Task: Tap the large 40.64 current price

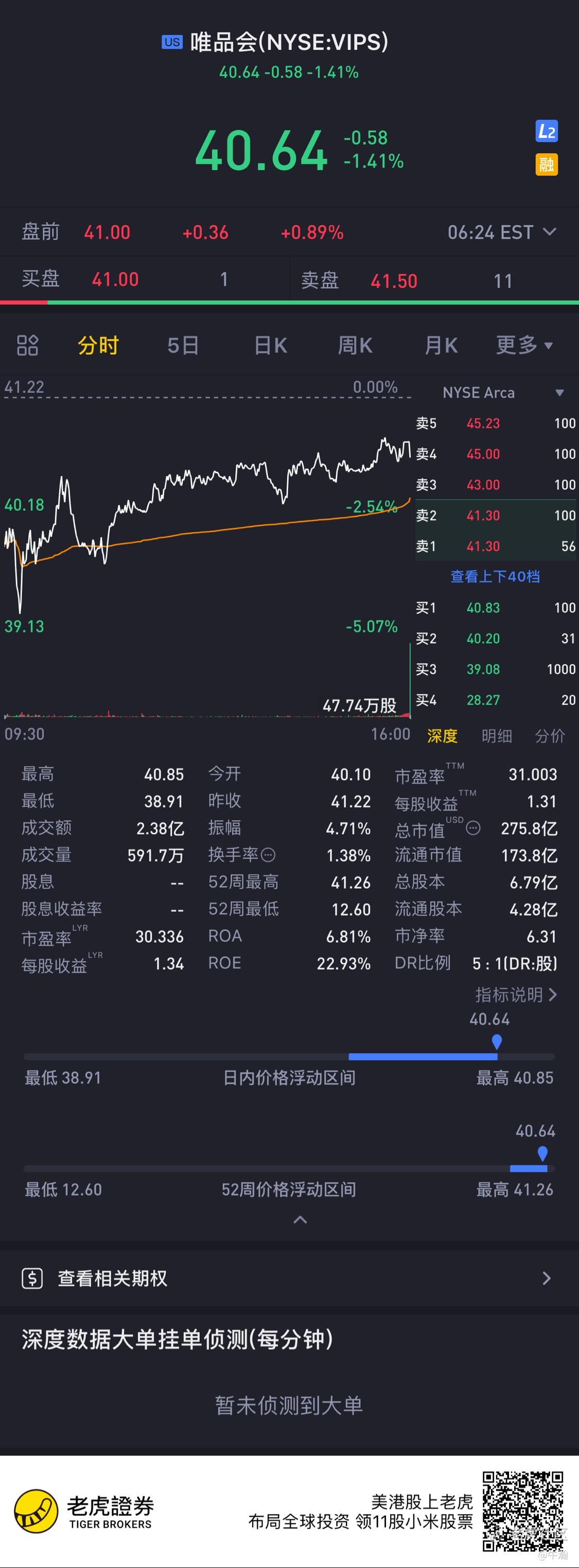Action: point(261,150)
